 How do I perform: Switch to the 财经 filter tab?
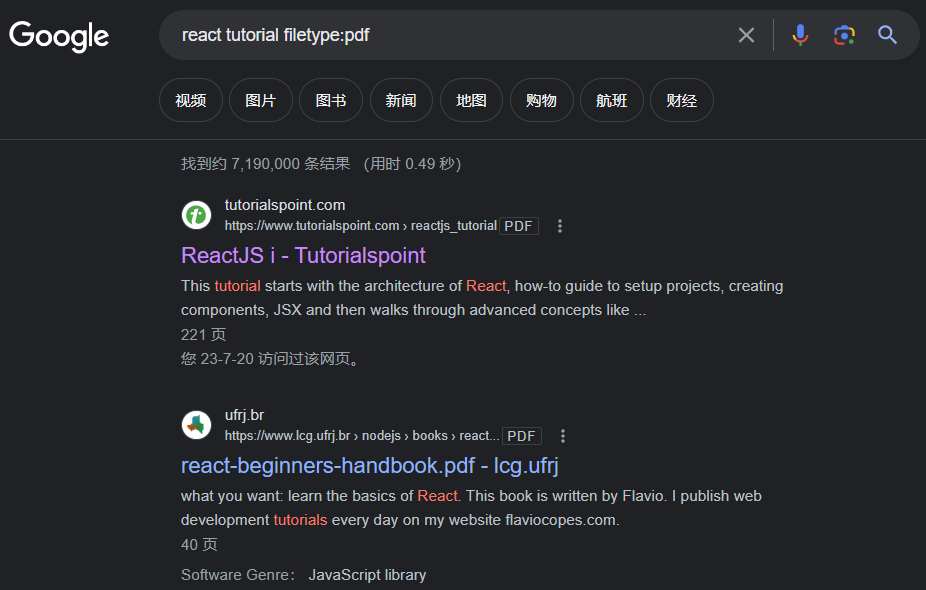[x=682, y=100]
